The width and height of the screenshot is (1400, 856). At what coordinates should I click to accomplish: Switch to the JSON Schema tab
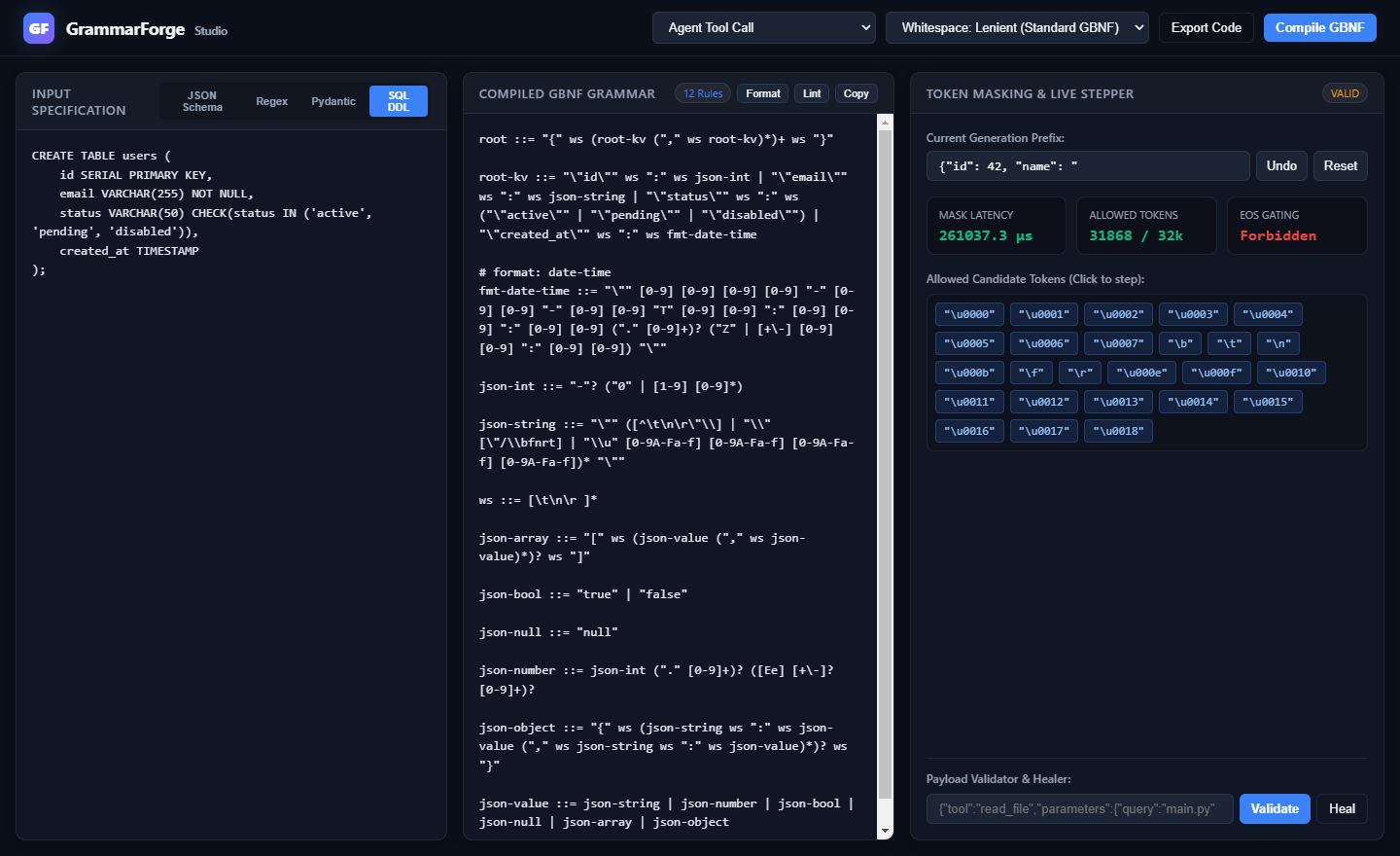(x=202, y=101)
